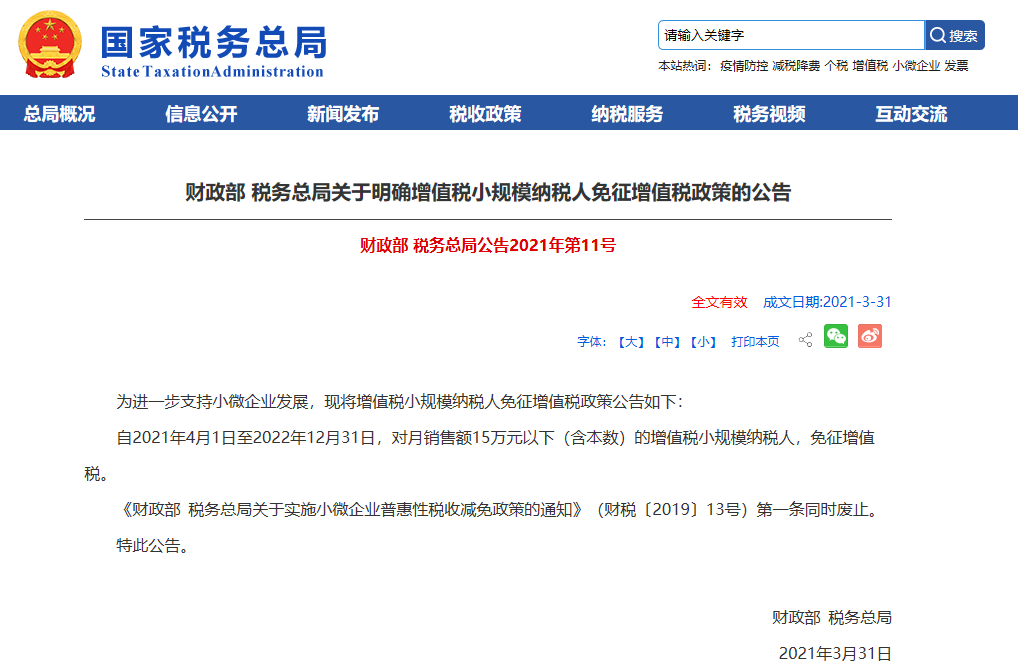Open the 总局概况 navigation menu

point(60,114)
